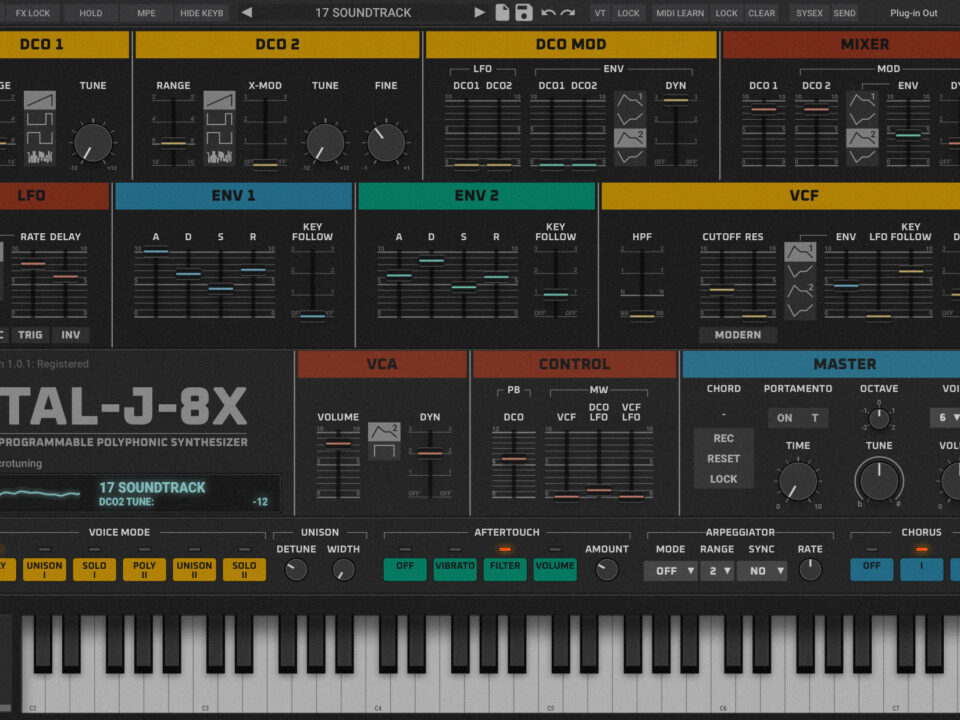
Task: Click the MASTER TUNE knob
Action: click(879, 480)
